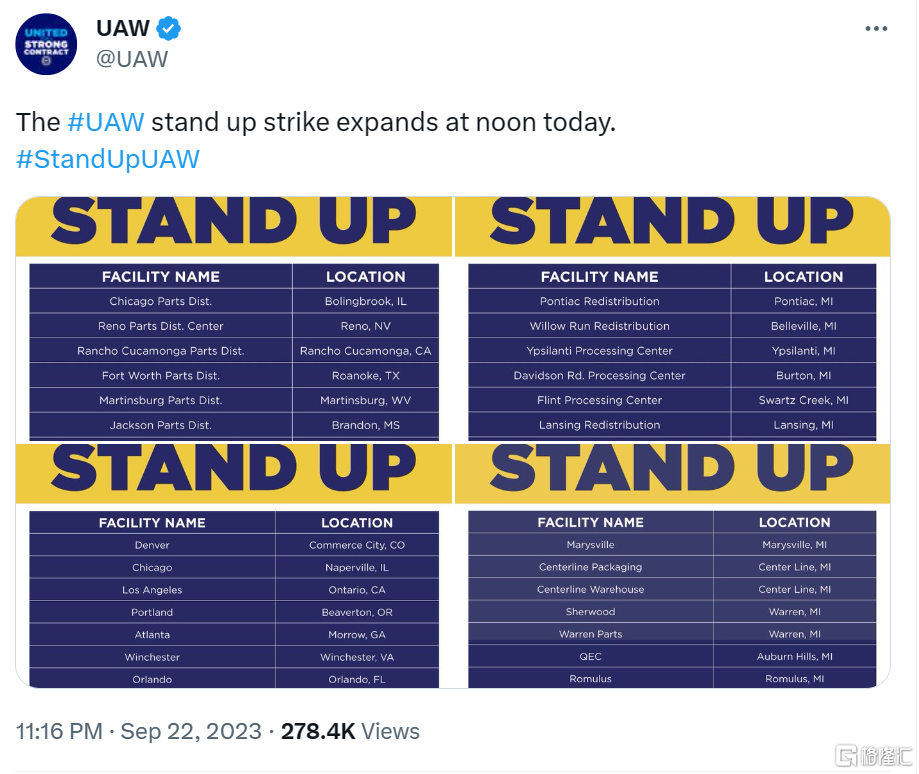Click the blue verified badge

tap(169, 29)
